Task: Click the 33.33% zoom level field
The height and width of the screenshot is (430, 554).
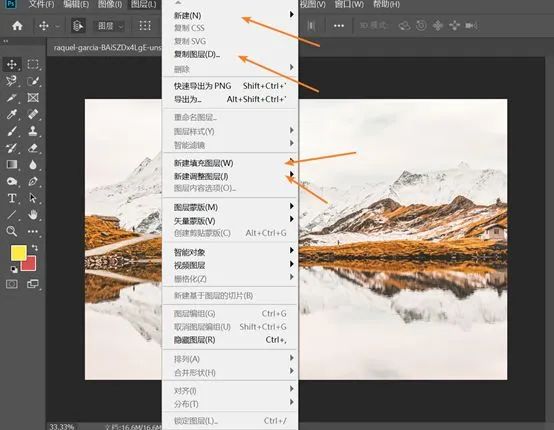Action: (x=62, y=426)
